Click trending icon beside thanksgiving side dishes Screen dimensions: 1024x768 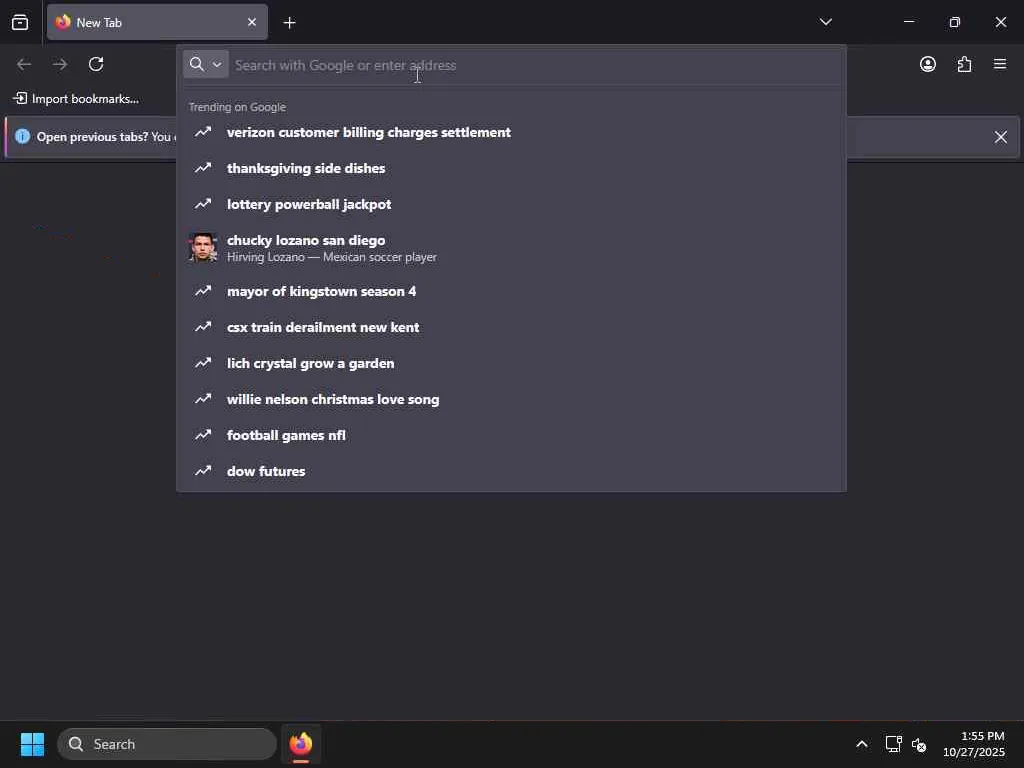coord(203,168)
